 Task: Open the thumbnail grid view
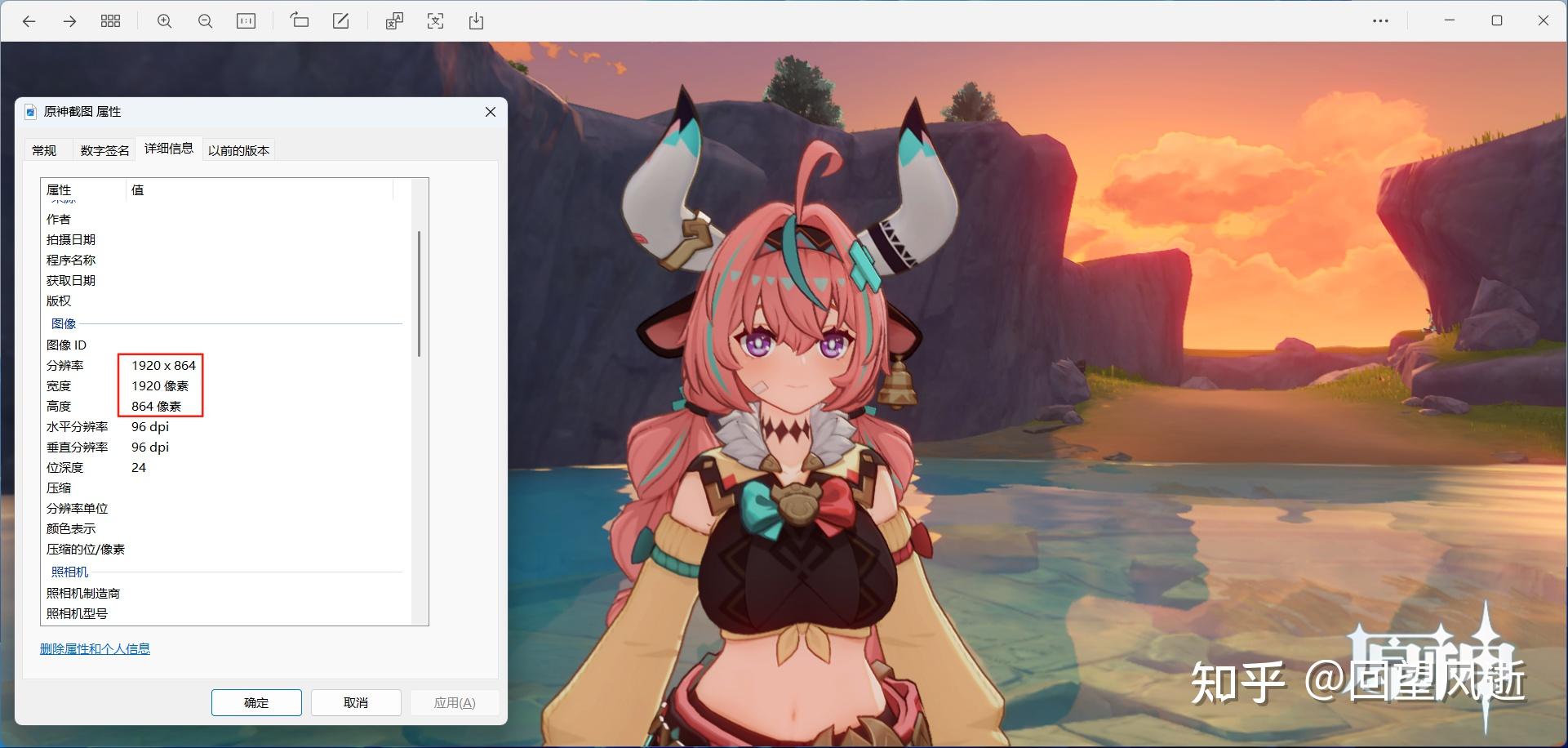click(110, 21)
